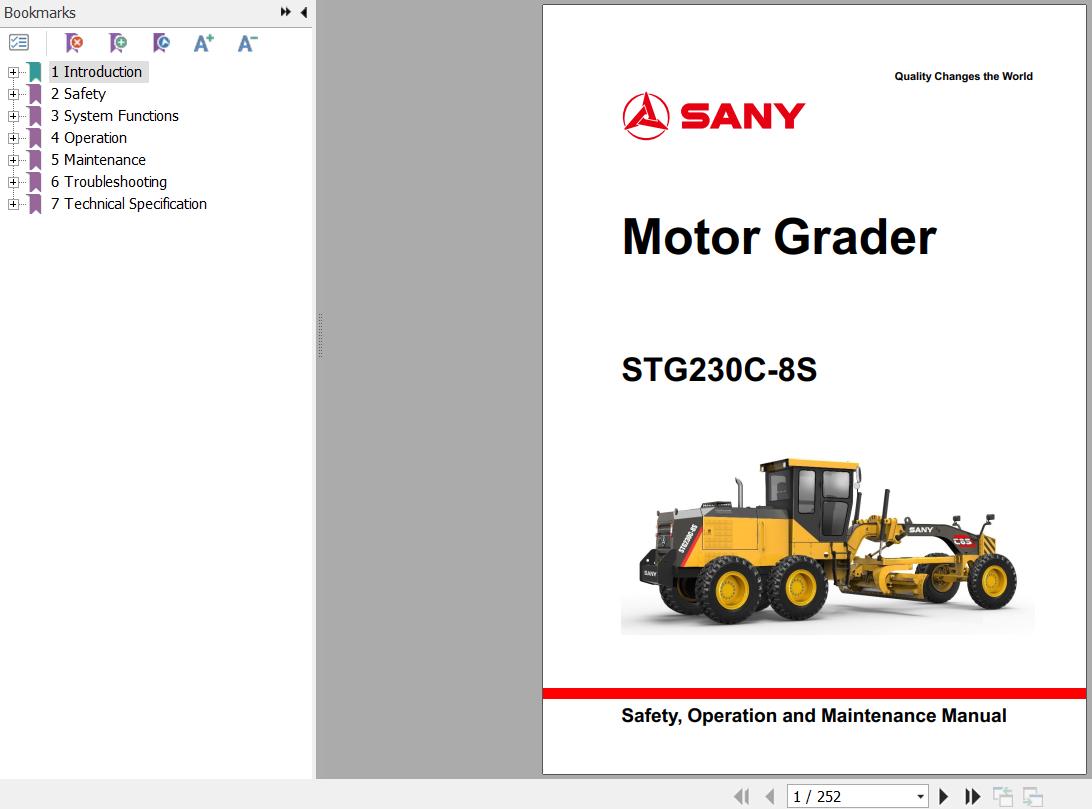Expand the 4 Operation bookmark
Viewport: 1092px width, 809px height.
point(13,138)
